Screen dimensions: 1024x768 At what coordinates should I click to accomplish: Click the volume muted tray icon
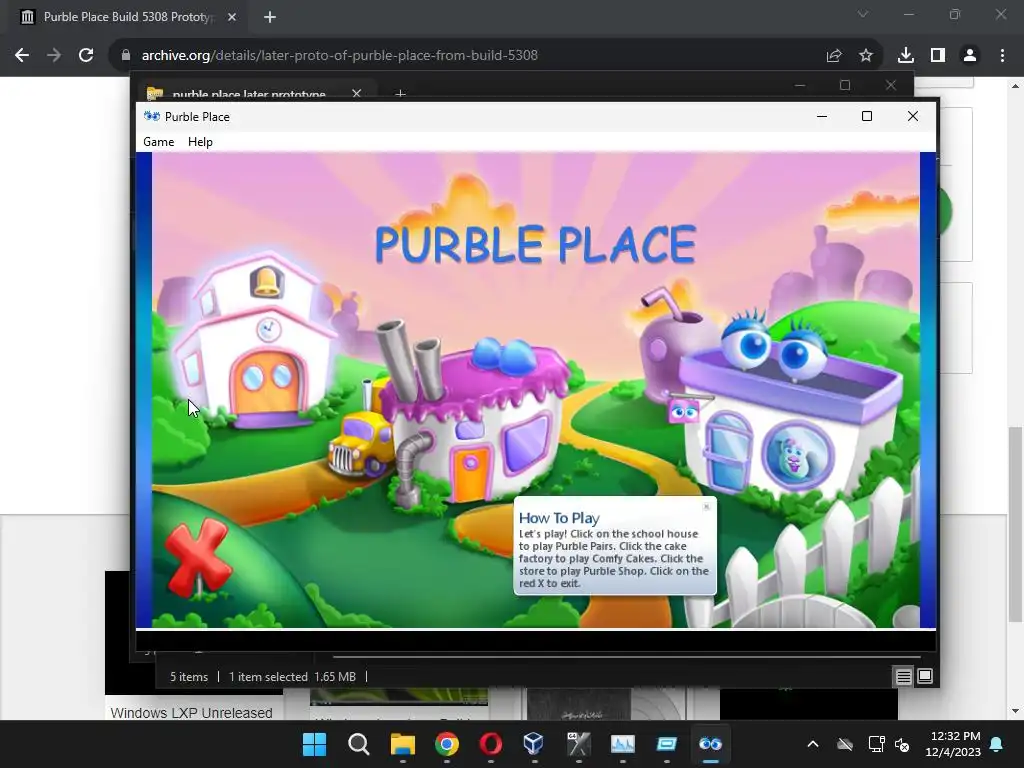(x=903, y=744)
